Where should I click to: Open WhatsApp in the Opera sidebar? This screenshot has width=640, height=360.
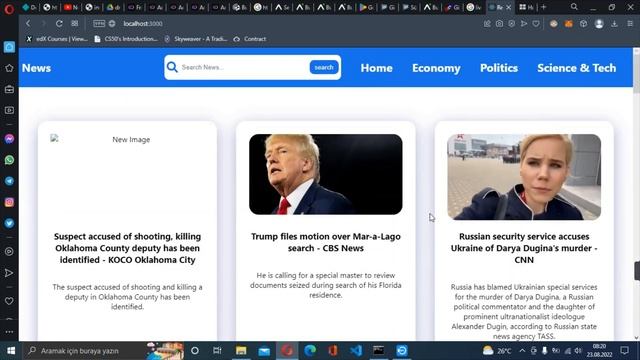tap(9, 160)
